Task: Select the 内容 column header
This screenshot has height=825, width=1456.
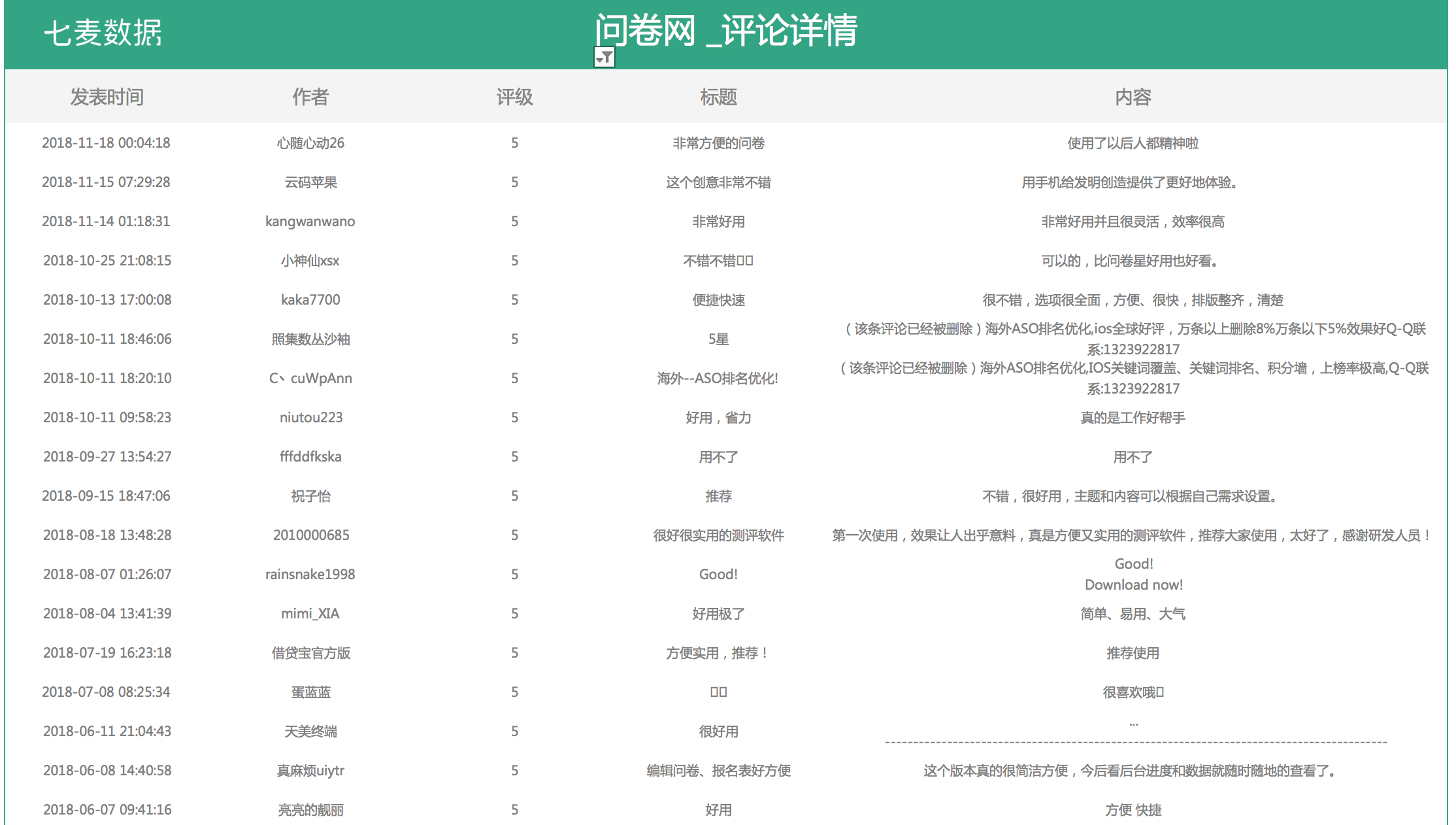Action: pos(1133,97)
